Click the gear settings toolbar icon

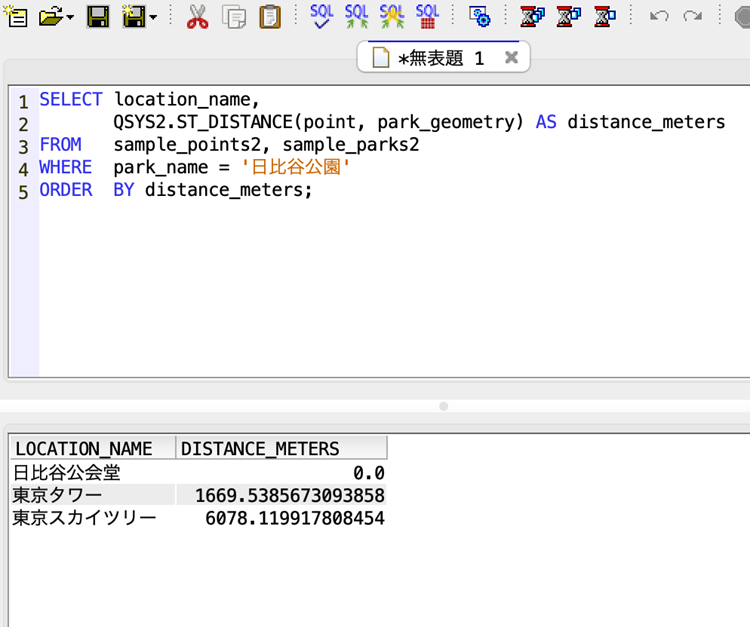480,16
